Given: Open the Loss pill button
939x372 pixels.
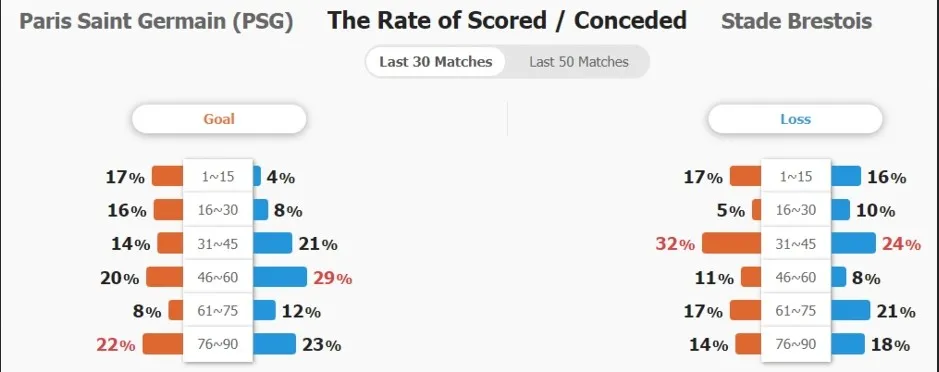Looking at the screenshot, I should [795, 119].
